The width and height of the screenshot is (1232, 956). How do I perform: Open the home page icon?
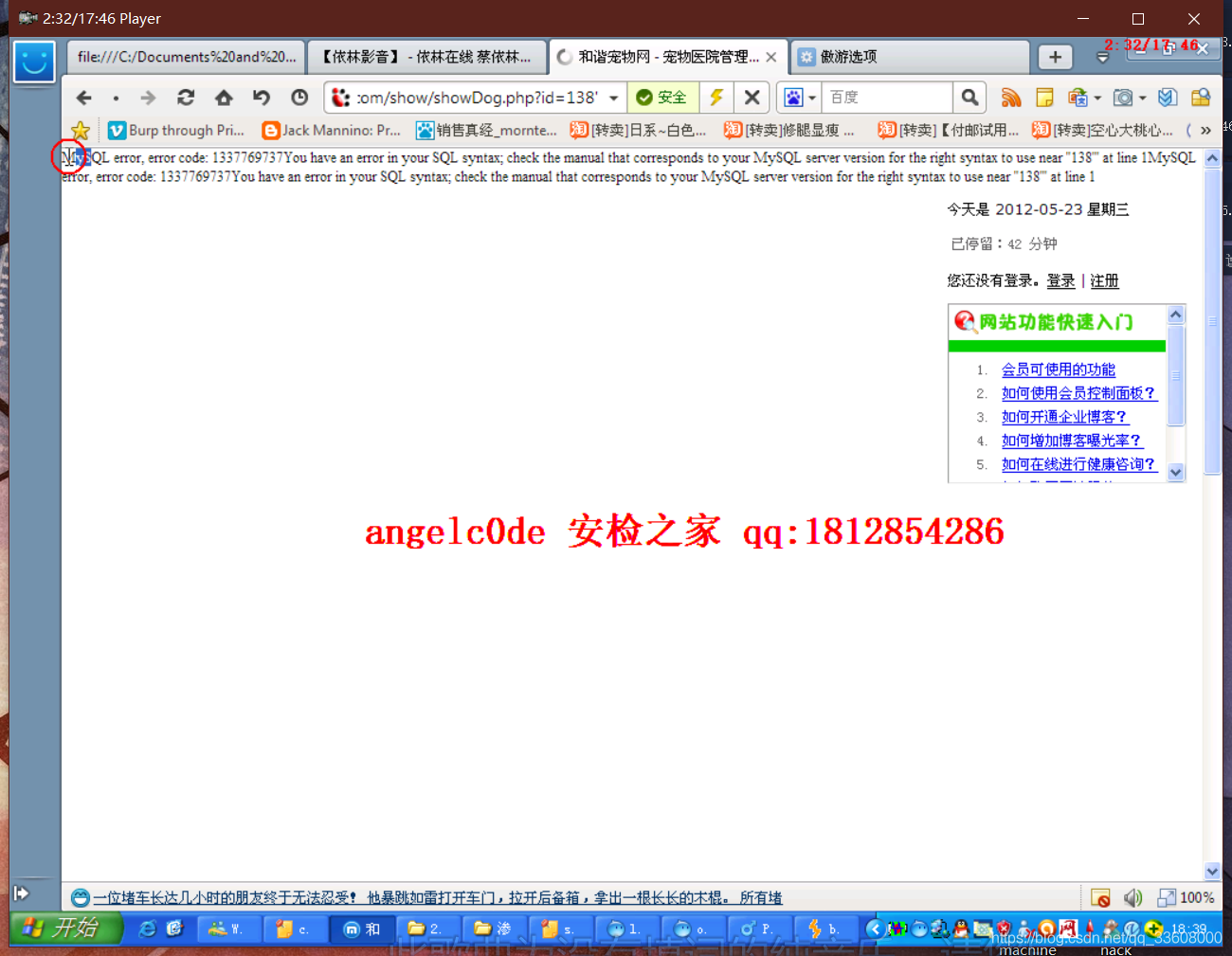tap(224, 98)
